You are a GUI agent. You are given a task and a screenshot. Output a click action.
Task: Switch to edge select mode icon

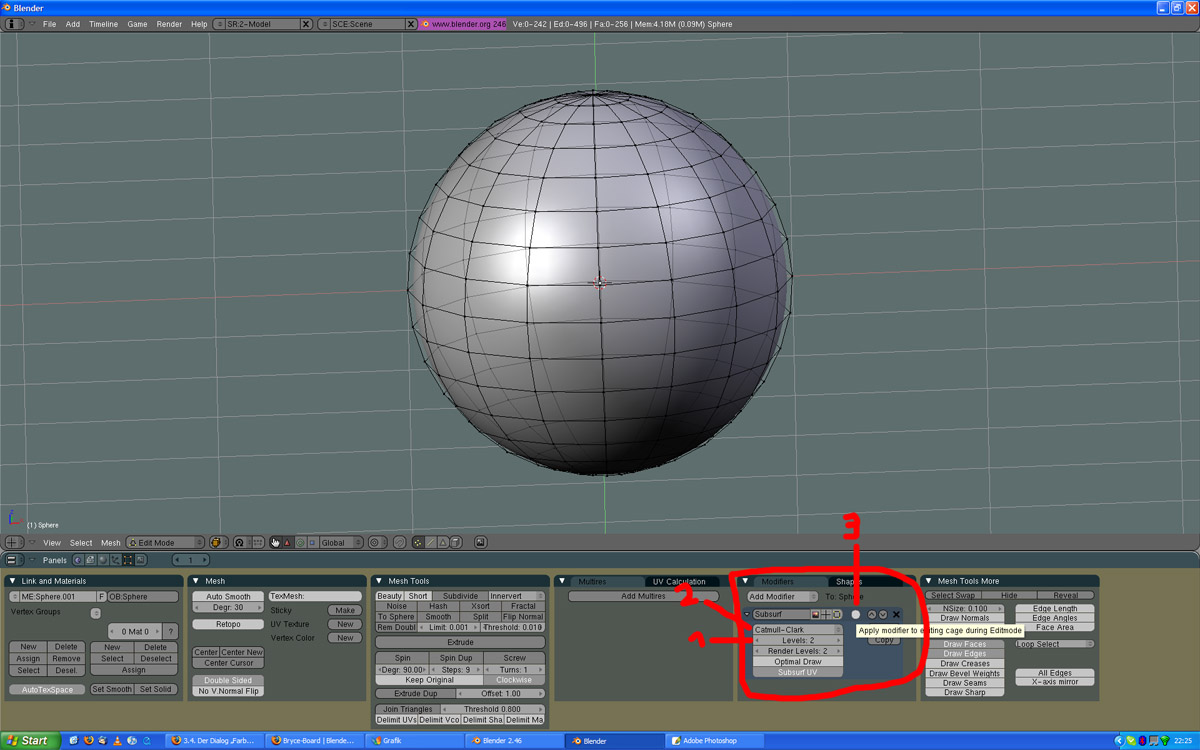(x=430, y=542)
